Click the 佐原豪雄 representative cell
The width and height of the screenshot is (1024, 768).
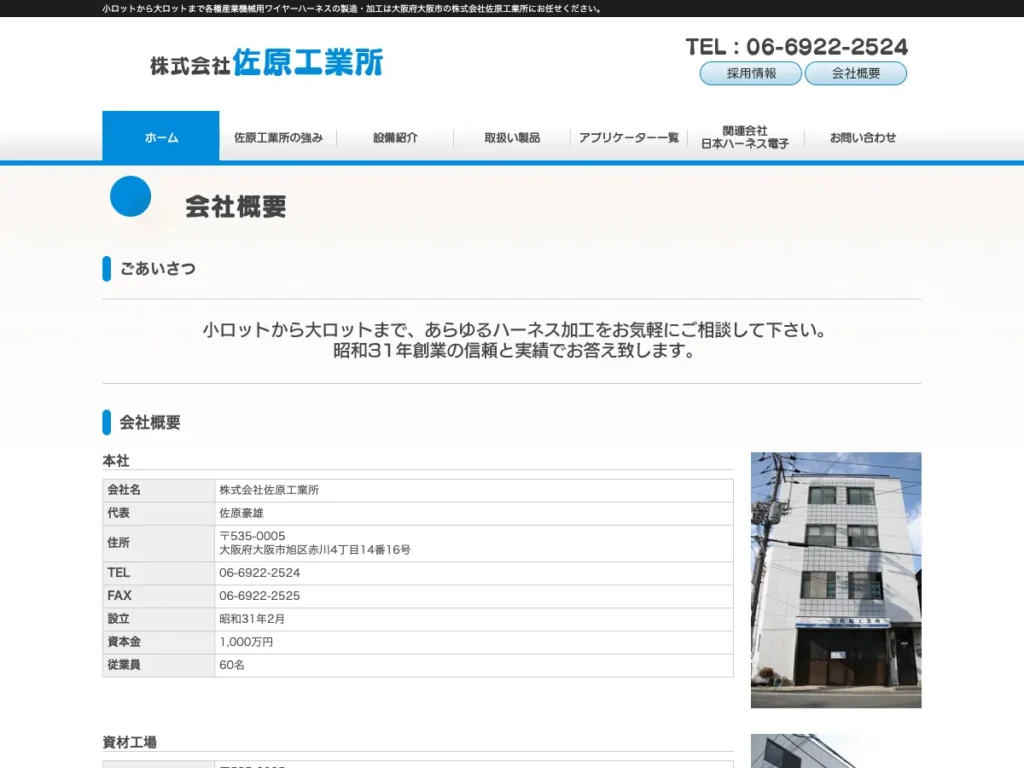point(241,513)
